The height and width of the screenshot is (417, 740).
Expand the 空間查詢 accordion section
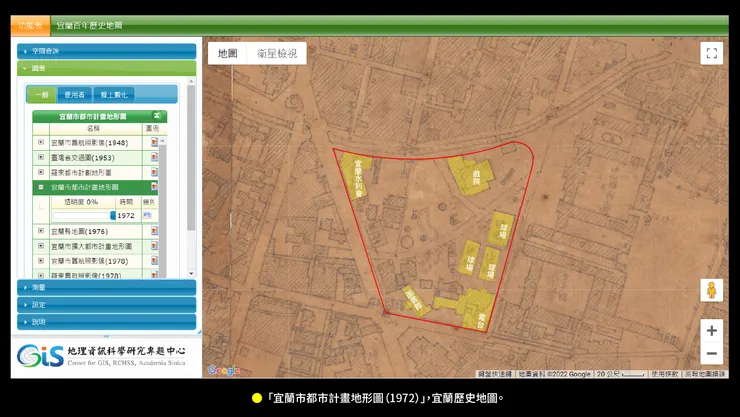[107, 51]
